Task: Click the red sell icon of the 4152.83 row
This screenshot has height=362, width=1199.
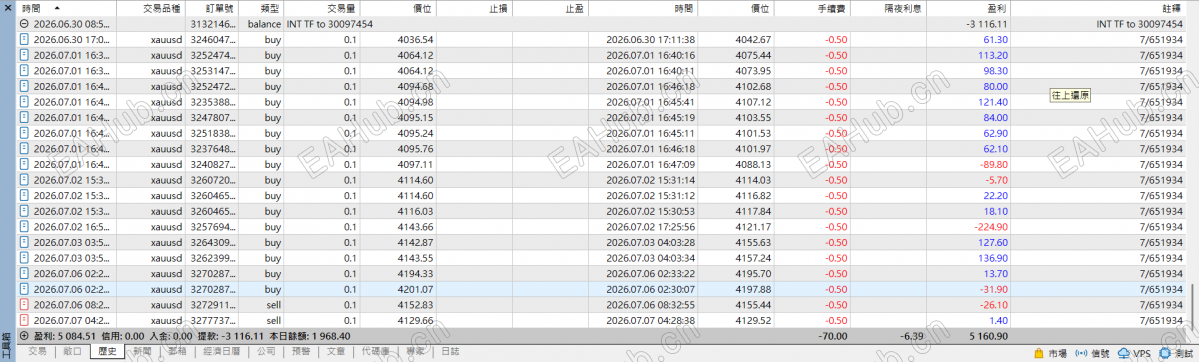Action: point(24,304)
